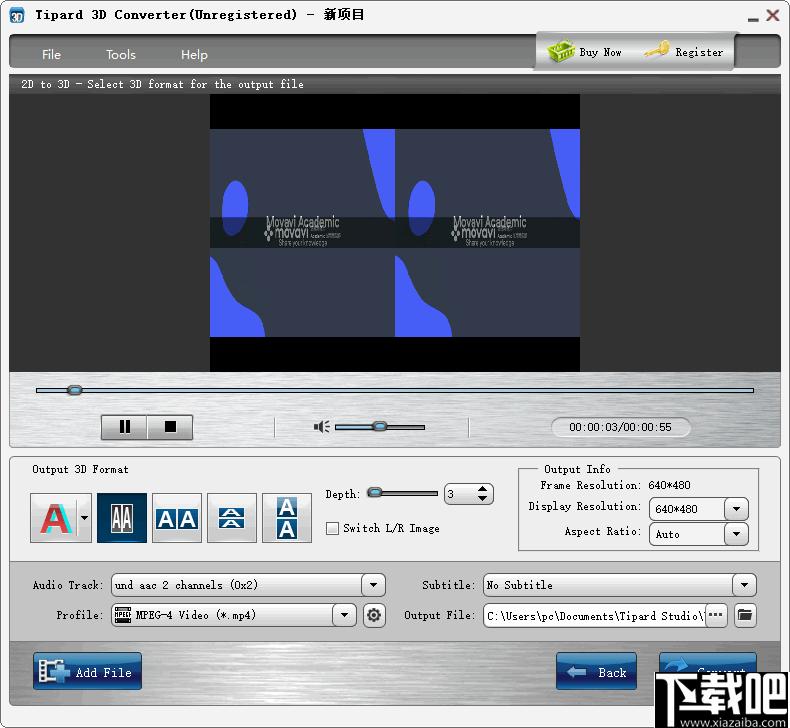Click Buy Now in the top bar
Viewport: 790px width, 728px height.
(585, 52)
